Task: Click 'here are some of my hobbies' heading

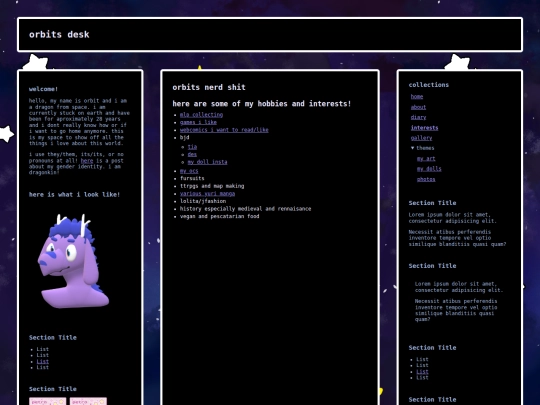Action: (x=261, y=104)
